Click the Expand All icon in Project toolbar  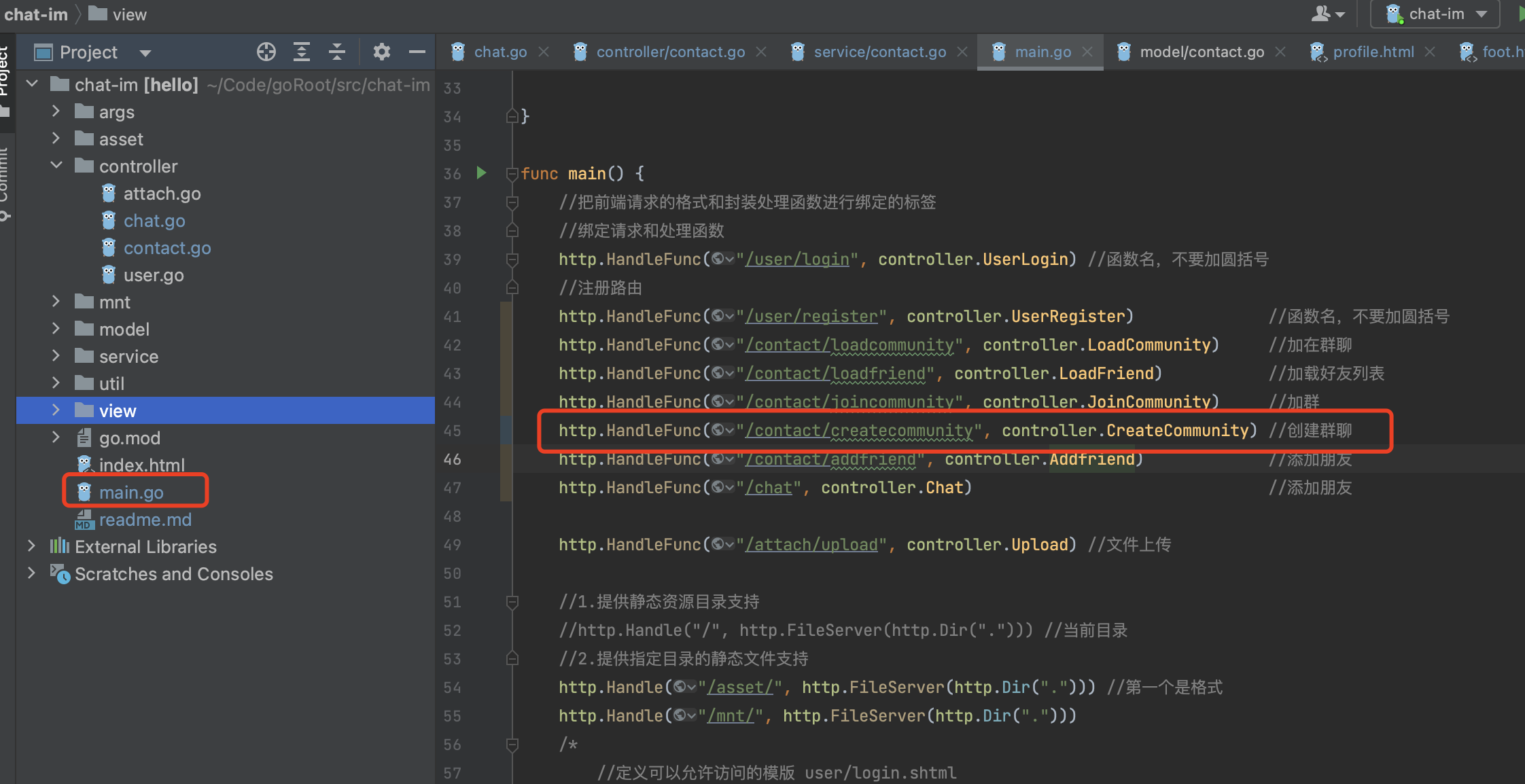point(302,52)
